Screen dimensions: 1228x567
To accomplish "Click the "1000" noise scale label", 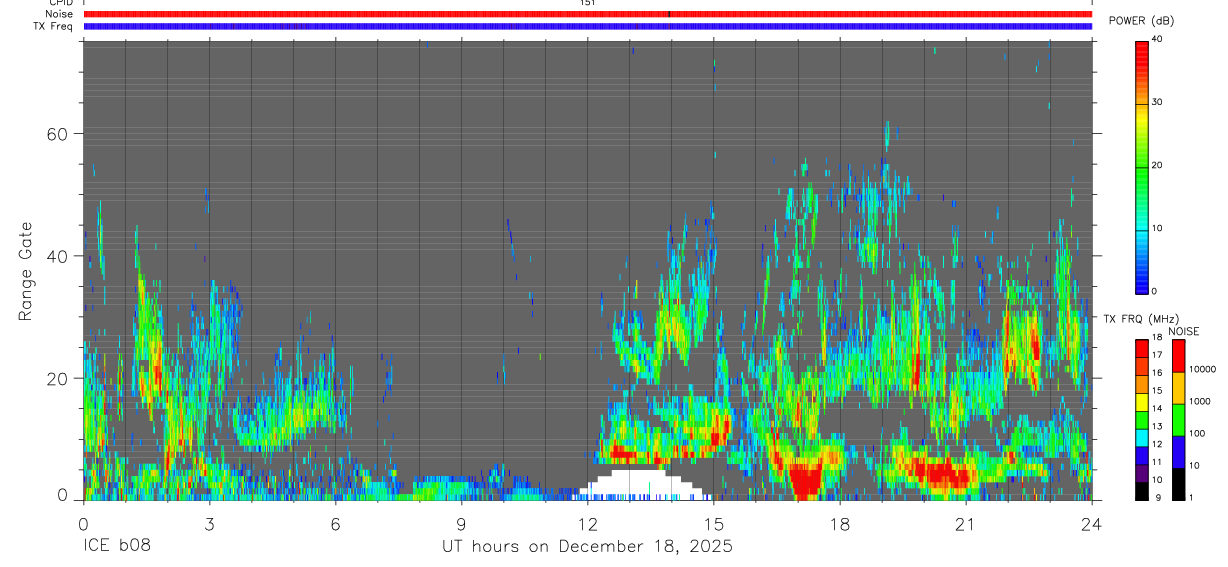I will pyautogui.click(x=1199, y=401).
